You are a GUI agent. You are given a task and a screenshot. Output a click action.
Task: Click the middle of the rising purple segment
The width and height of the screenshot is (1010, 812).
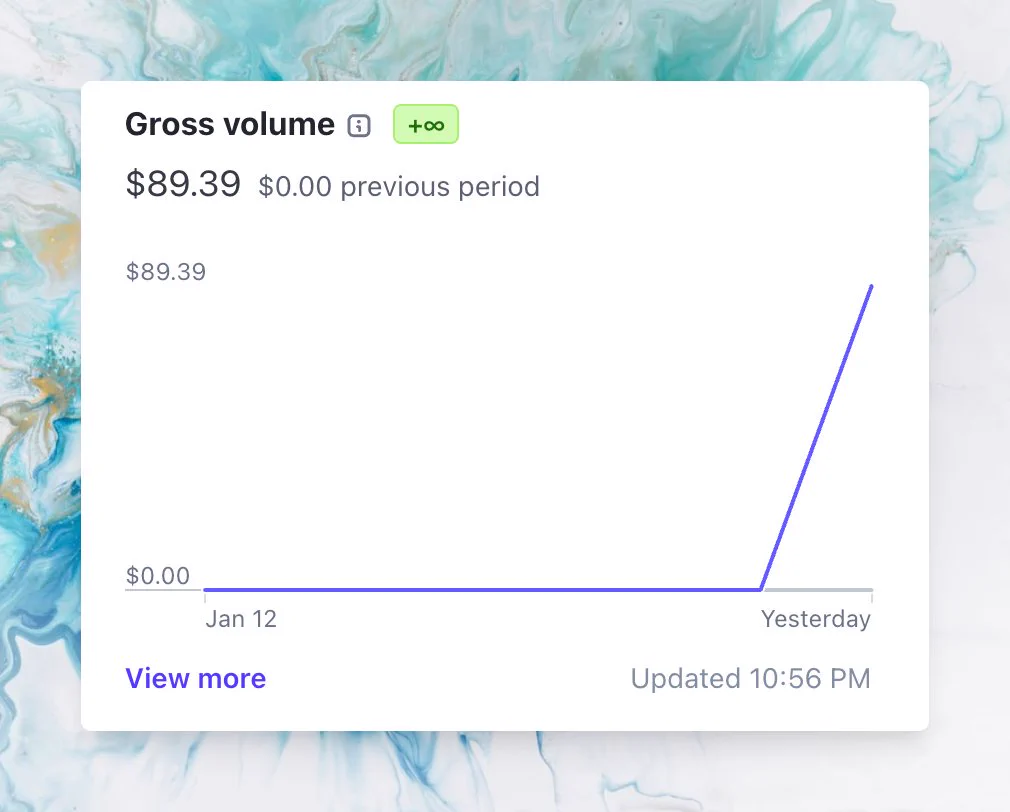pos(816,438)
